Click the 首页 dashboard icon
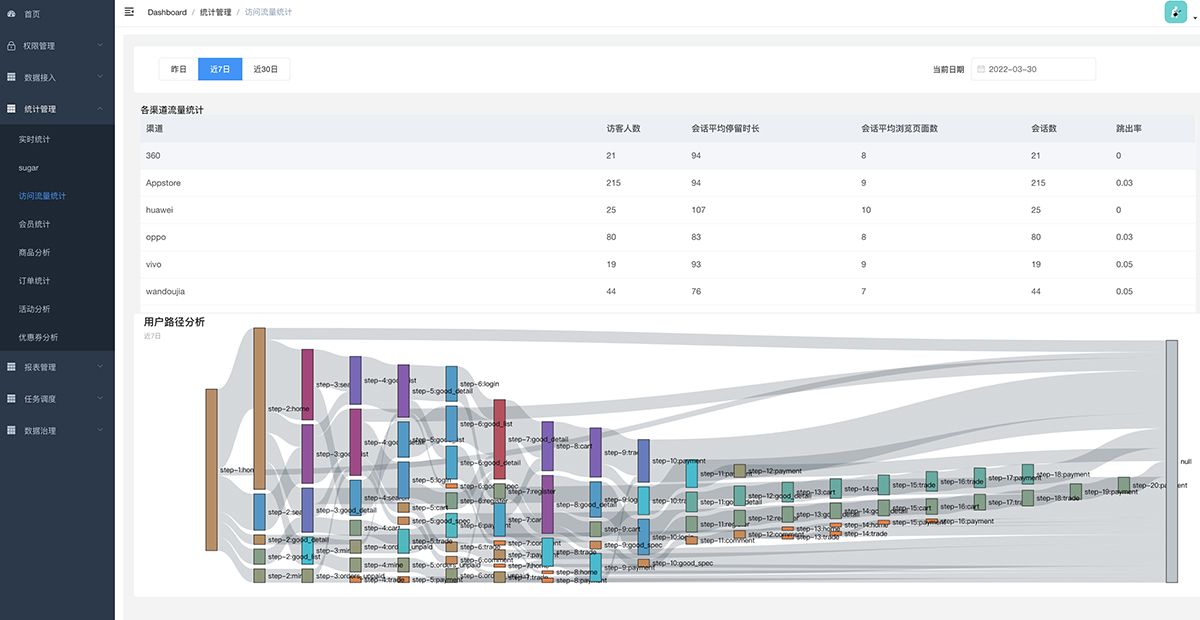The image size is (1200, 620). (11, 14)
